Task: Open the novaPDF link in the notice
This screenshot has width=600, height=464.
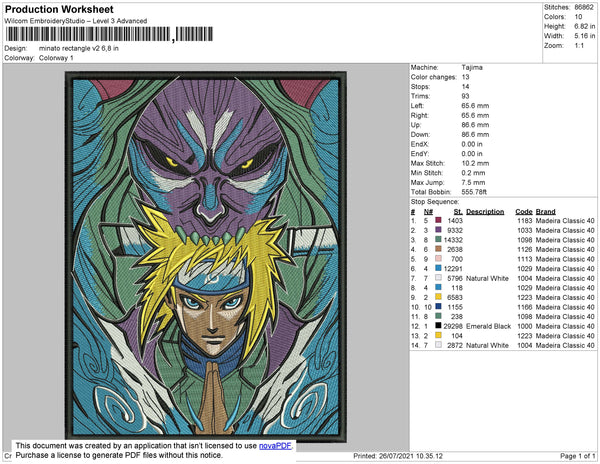Action: tap(275, 446)
